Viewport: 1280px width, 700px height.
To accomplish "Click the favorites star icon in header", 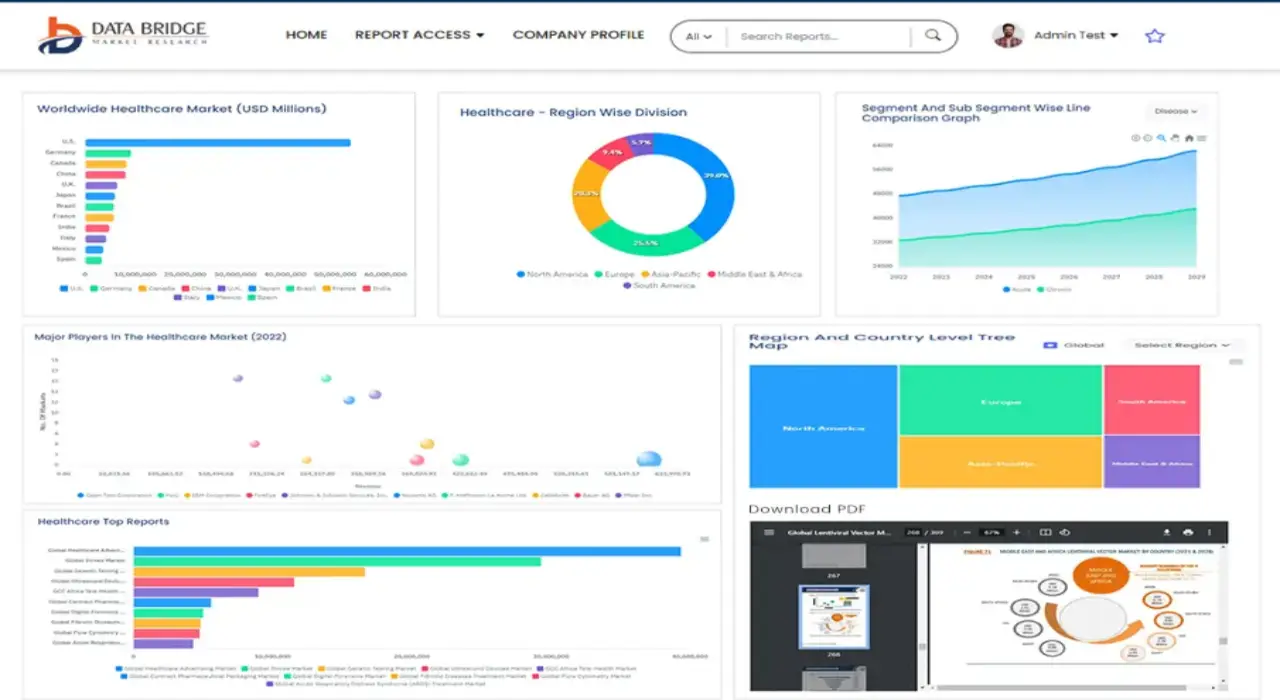I will click(1155, 36).
